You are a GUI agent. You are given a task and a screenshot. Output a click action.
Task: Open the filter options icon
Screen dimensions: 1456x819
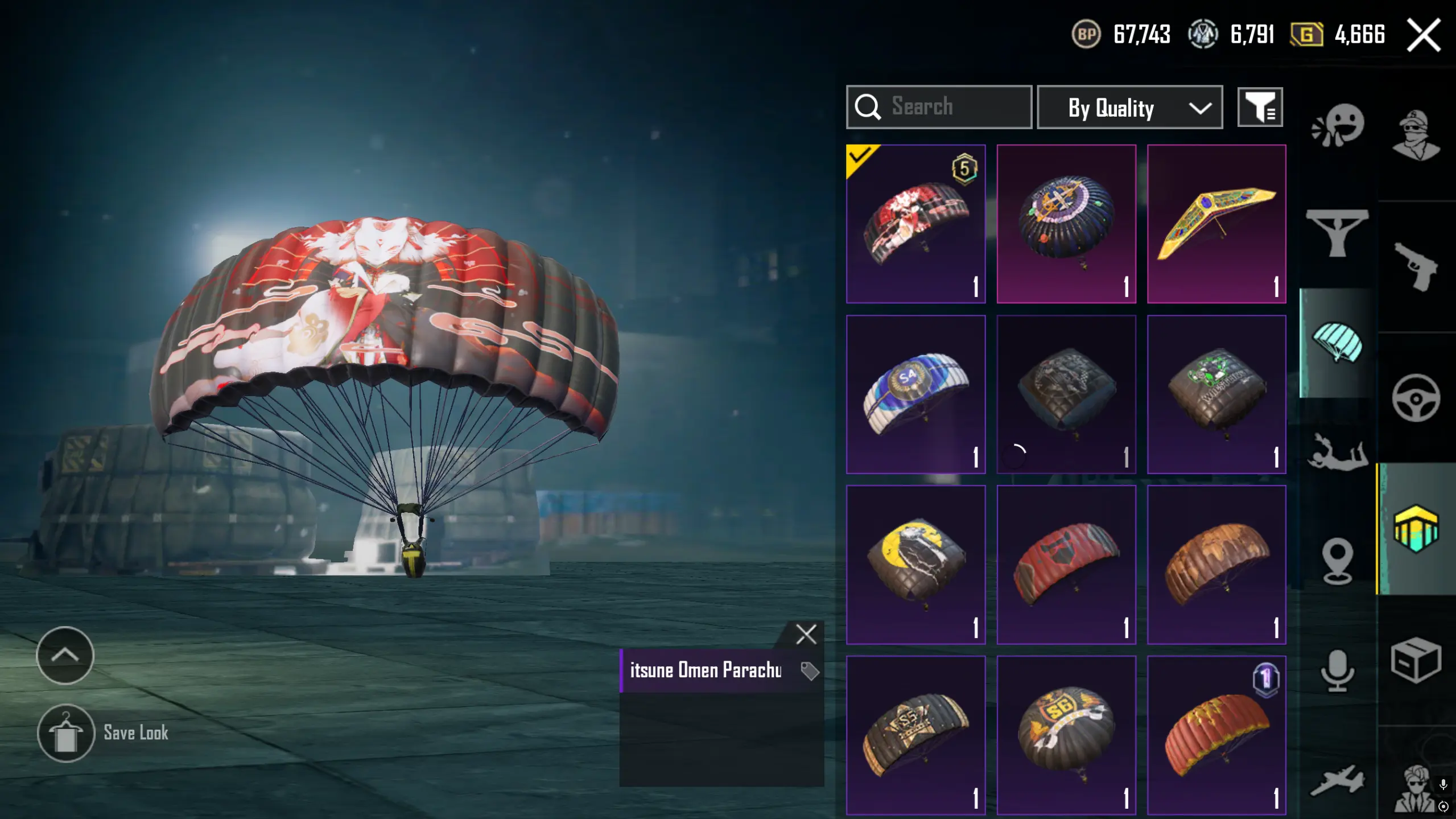(x=1260, y=107)
